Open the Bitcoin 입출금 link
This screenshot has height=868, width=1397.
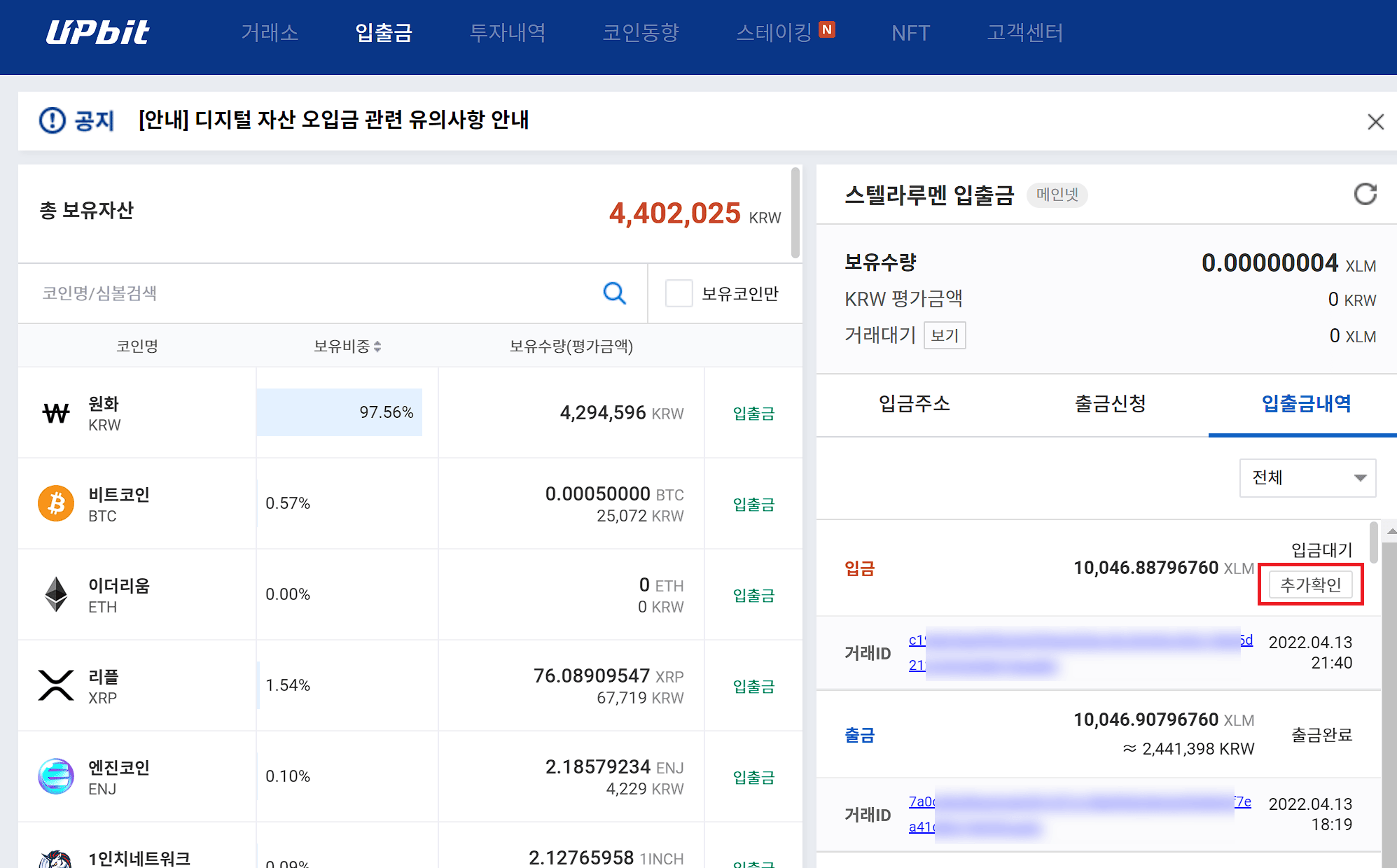point(753,504)
